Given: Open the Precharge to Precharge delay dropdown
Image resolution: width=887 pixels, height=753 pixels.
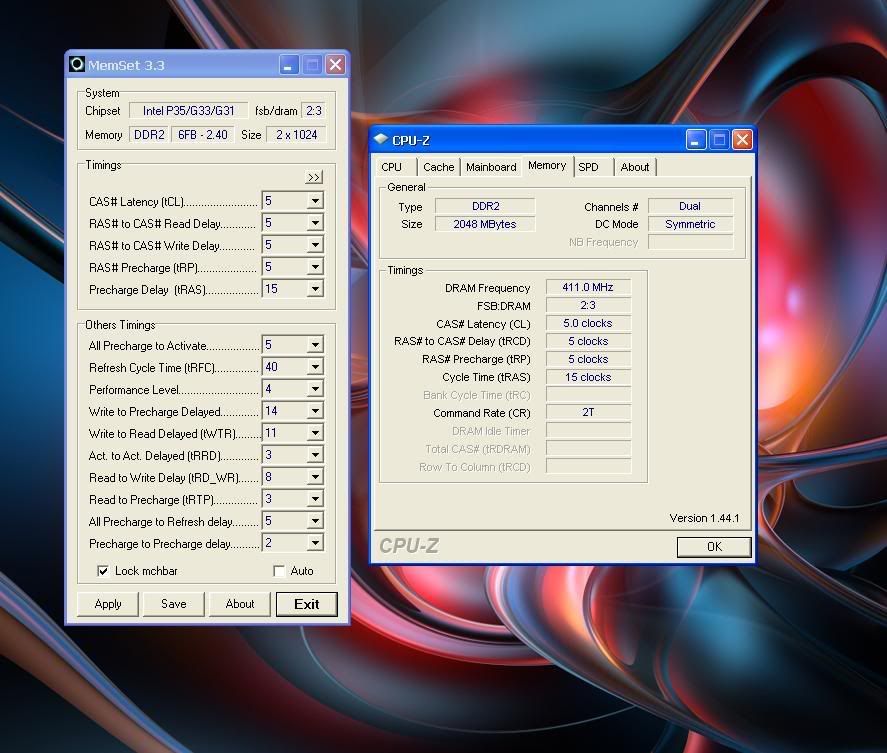Looking at the screenshot, I should 315,543.
